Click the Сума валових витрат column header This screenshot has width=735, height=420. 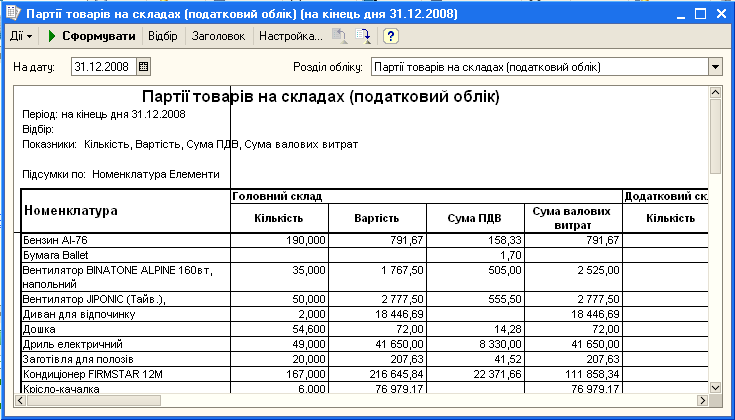coord(573,218)
